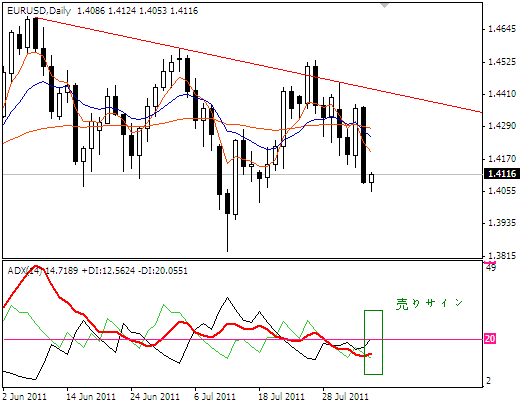Click the 1.4645 price axis label
The image size is (520, 403).
point(502,29)
